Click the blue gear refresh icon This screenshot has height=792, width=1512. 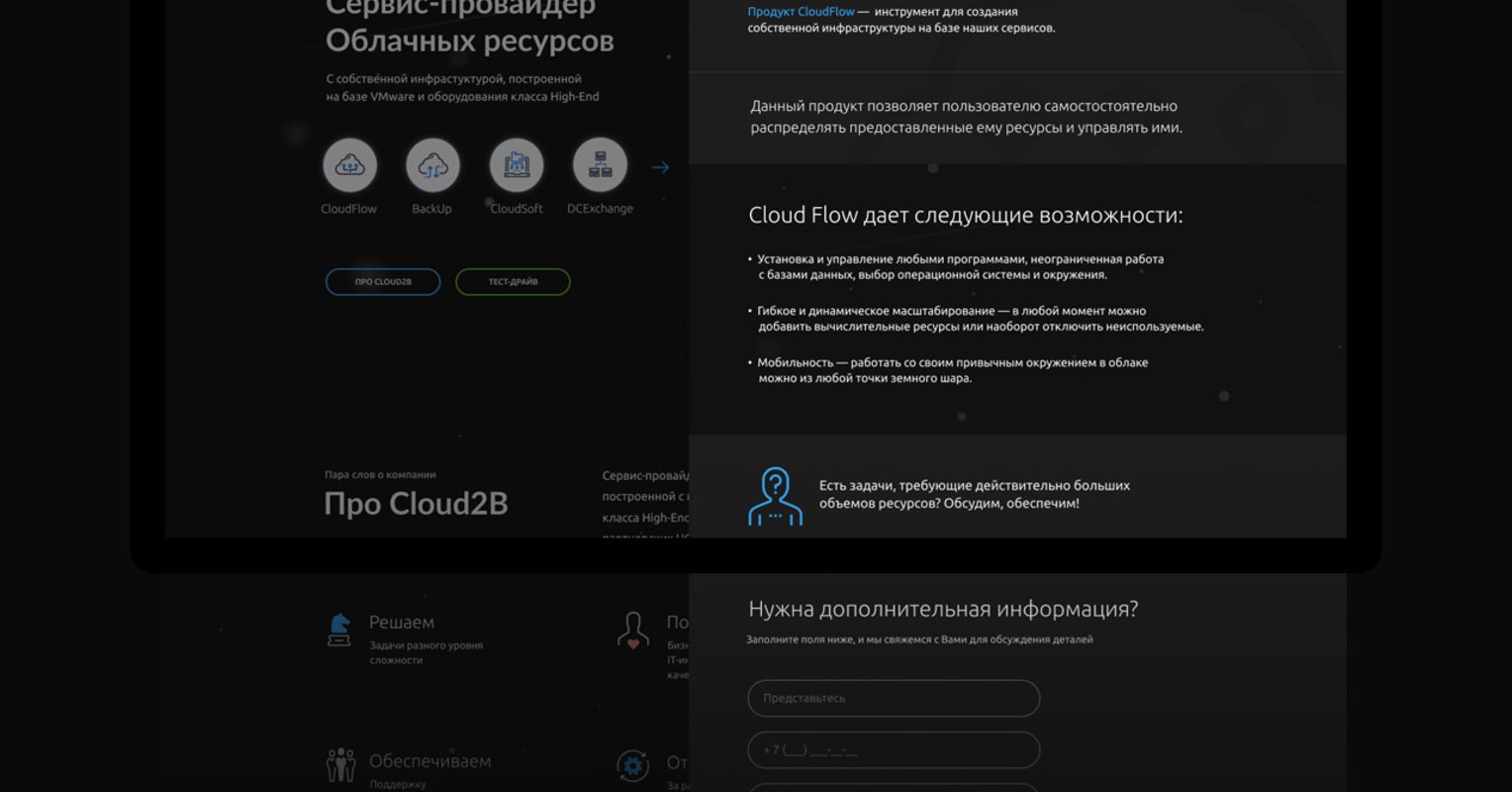coord(632,764)
